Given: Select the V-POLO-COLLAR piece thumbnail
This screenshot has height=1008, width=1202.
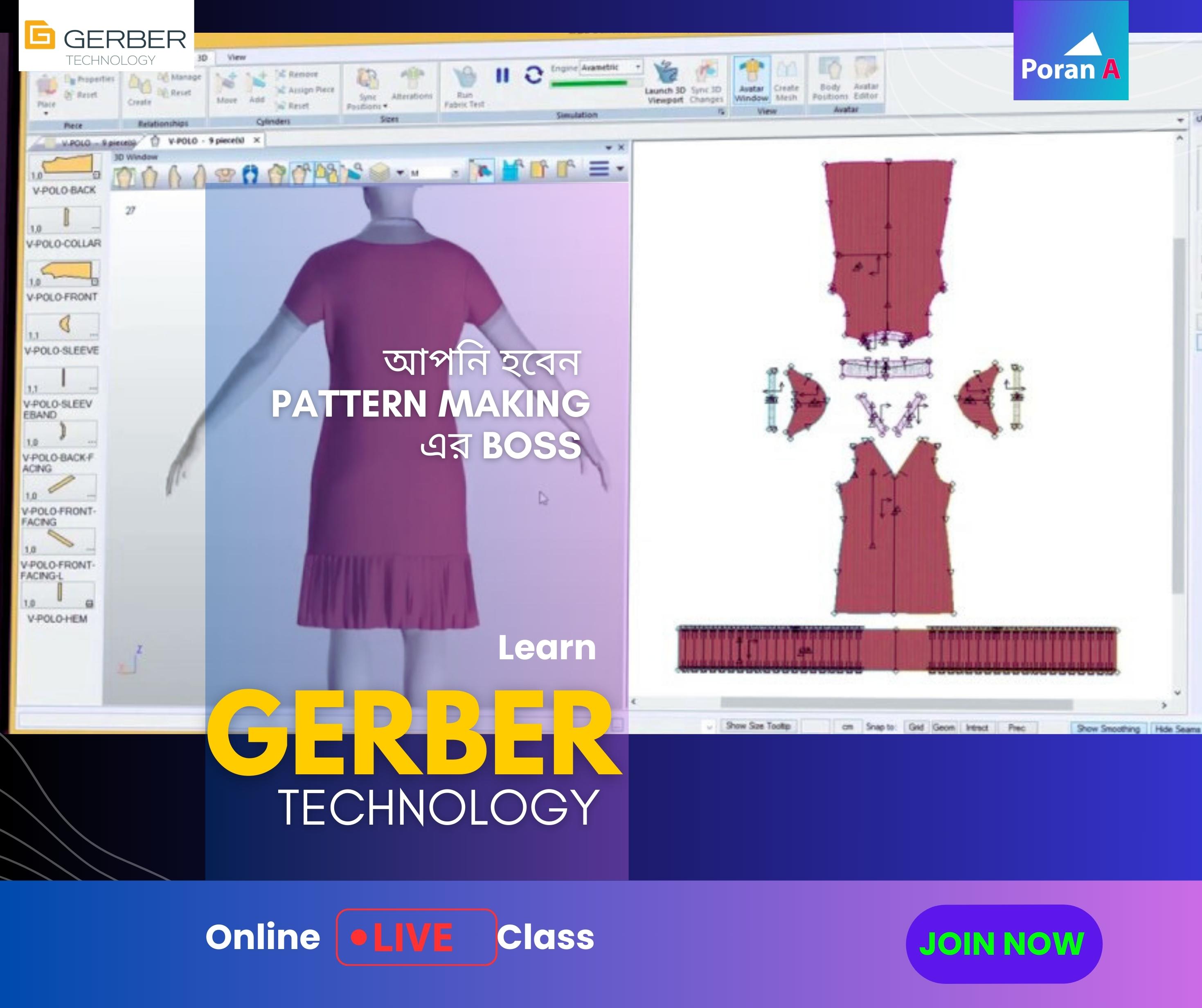Looking at the screenshot, I should tap(65, 220).
